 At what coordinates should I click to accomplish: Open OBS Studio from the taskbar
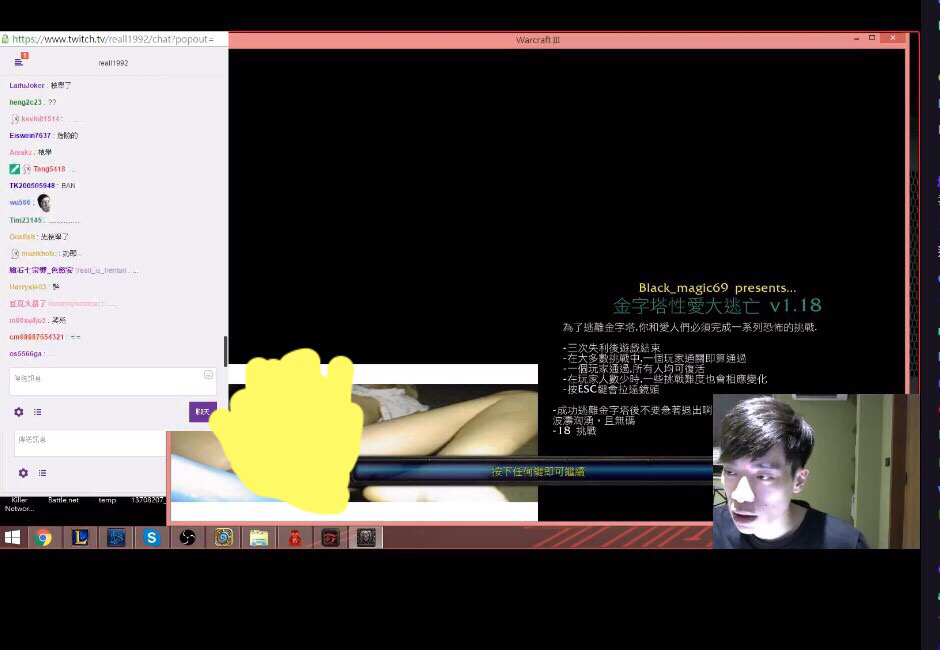point(187,538)
